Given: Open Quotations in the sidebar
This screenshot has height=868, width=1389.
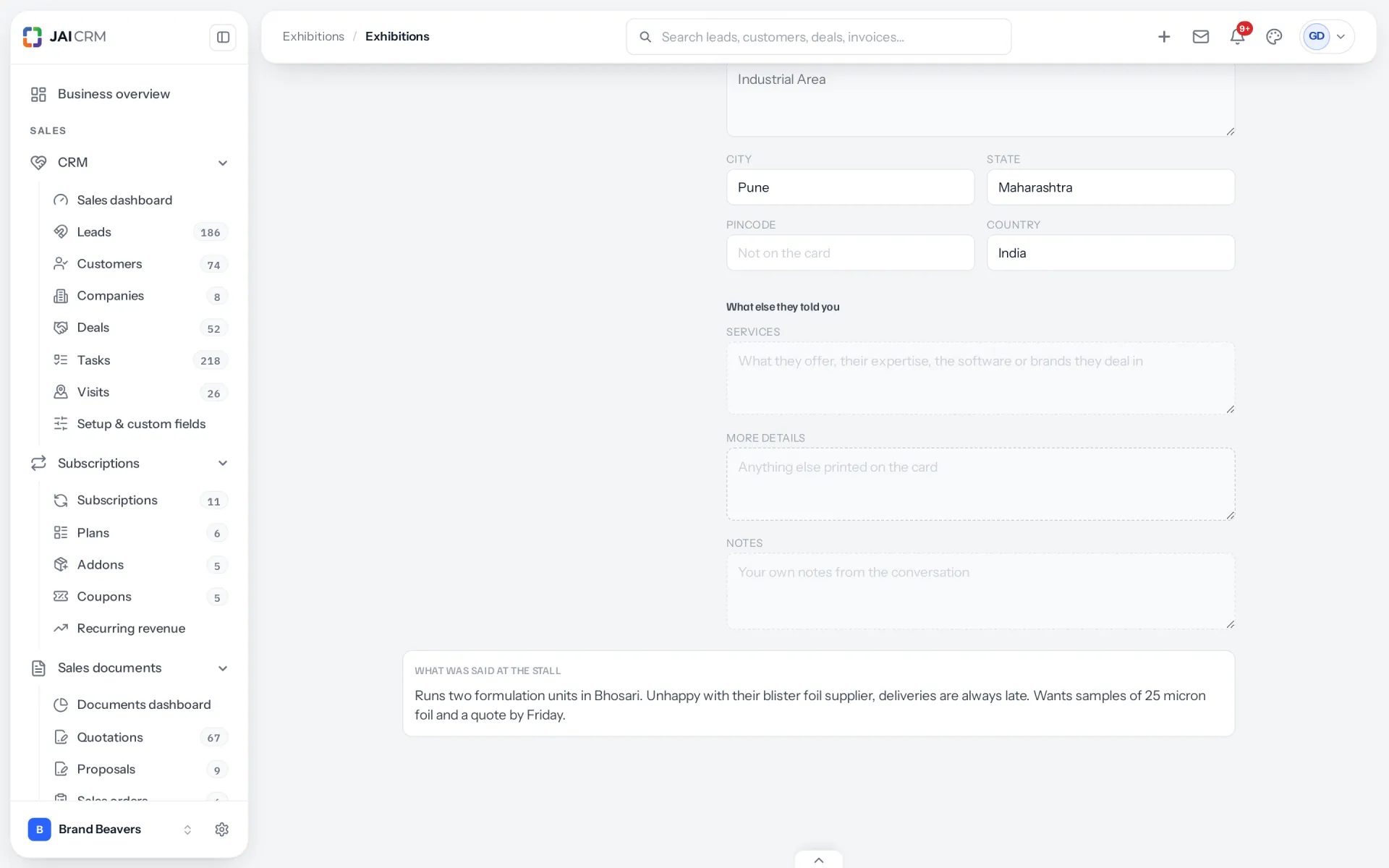Looking at the screenshot, I should coord(140,738).
